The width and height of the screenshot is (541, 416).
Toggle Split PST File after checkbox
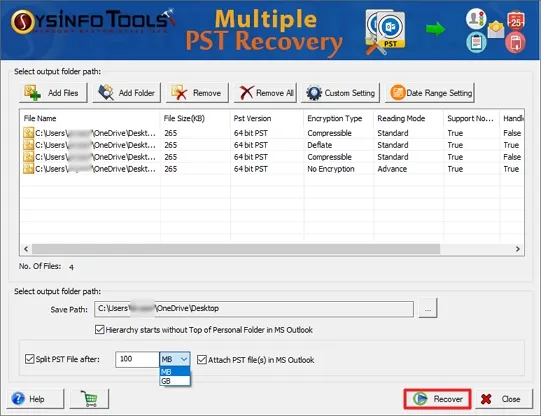pos(30,359)
